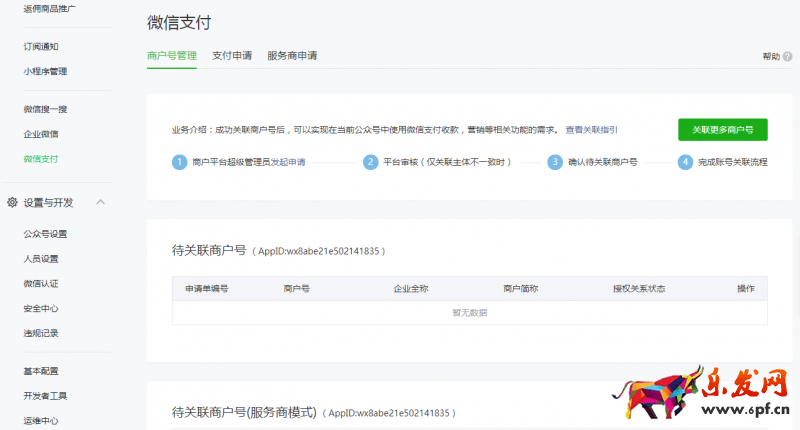Open 微信搜一搜 in sidebar
Screen dimensions: 800x430
click(x=45, y=109)
